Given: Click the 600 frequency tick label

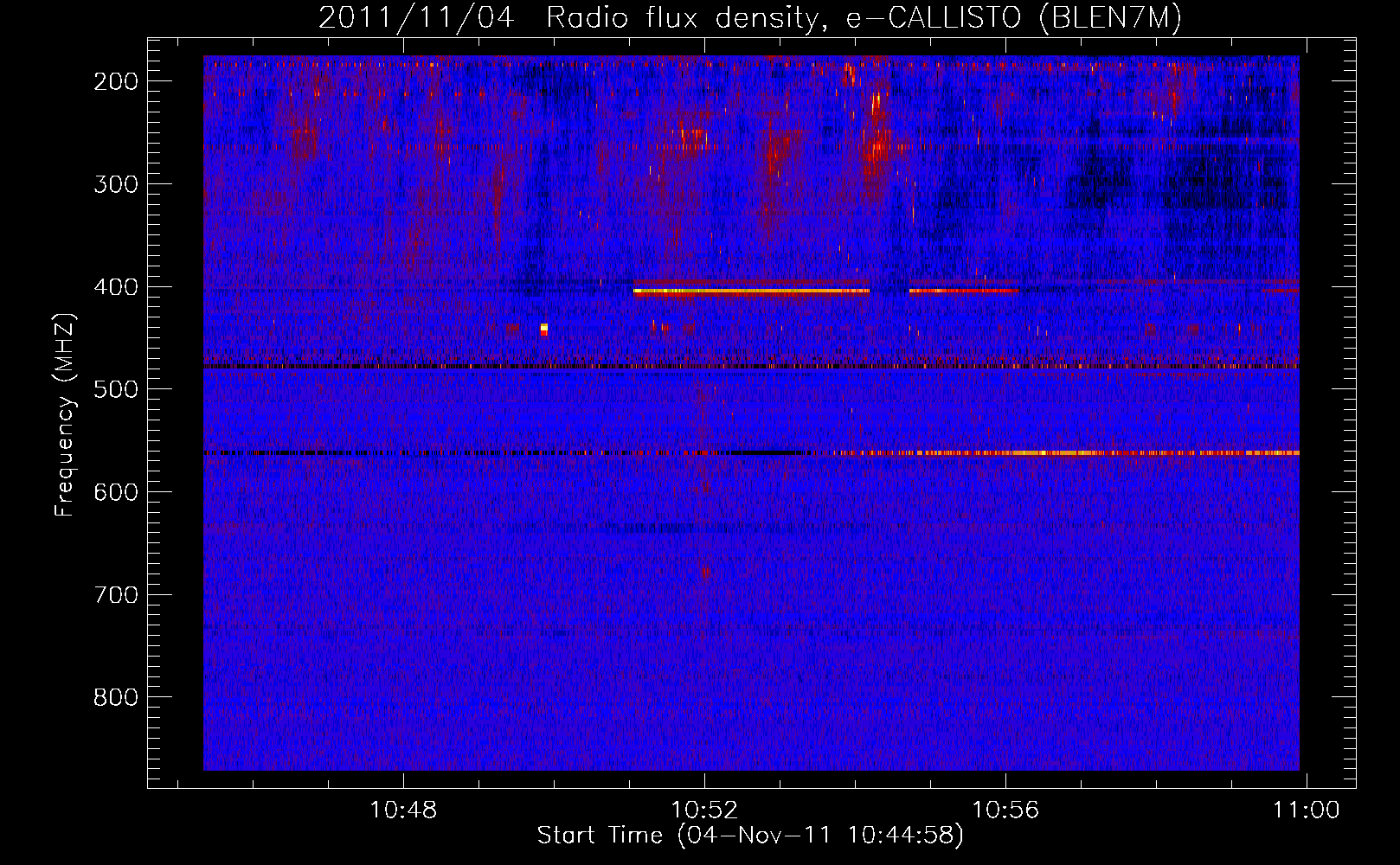Looking at the screenshot, I should (115, 492).
